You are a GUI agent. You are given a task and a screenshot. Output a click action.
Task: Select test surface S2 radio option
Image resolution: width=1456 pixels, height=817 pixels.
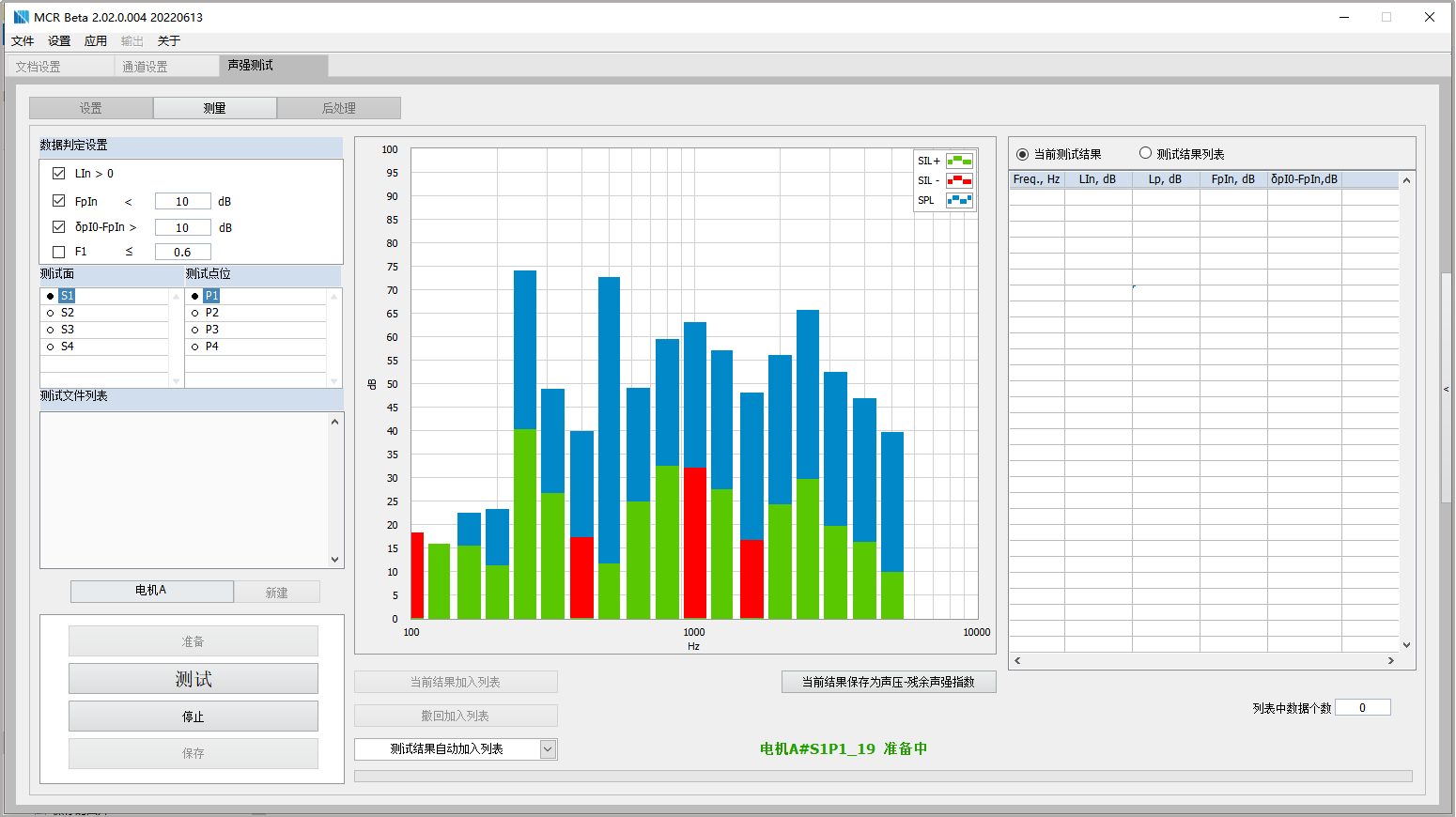click(51, 313)
